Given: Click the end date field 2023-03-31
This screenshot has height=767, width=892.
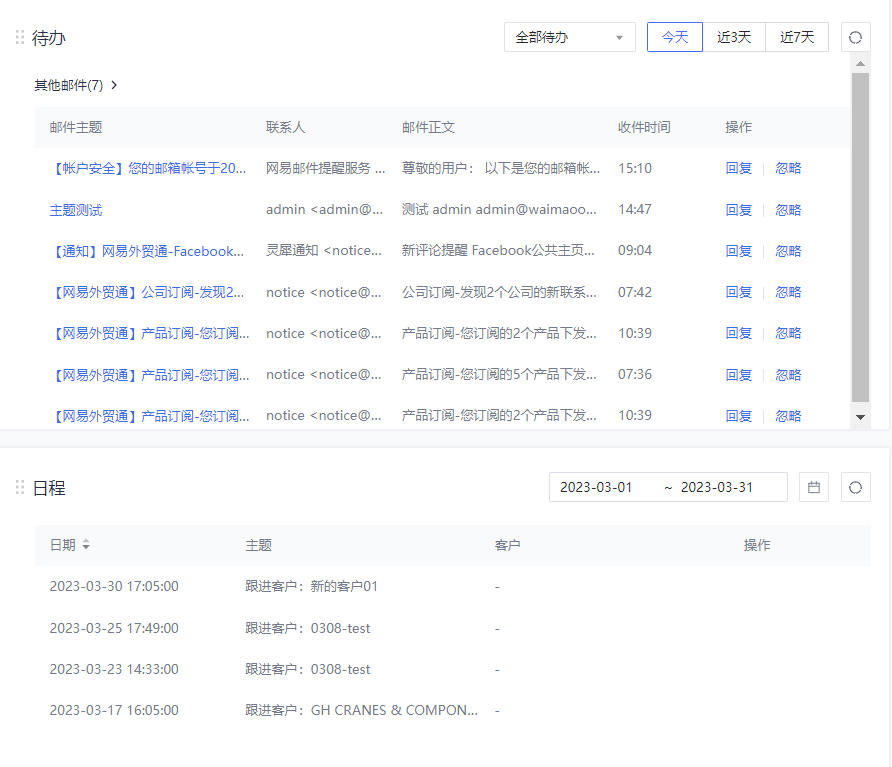Looking at the screenshot, I should (716, 488).
